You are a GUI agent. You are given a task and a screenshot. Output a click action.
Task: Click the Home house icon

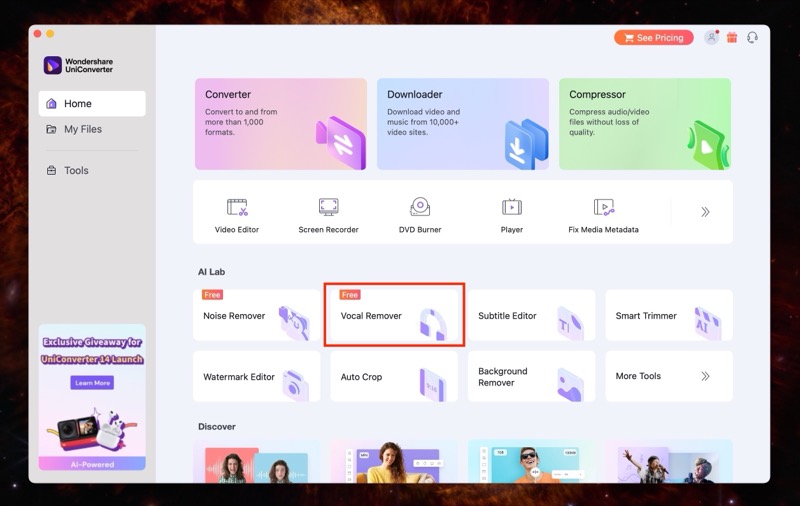(52, 104)
